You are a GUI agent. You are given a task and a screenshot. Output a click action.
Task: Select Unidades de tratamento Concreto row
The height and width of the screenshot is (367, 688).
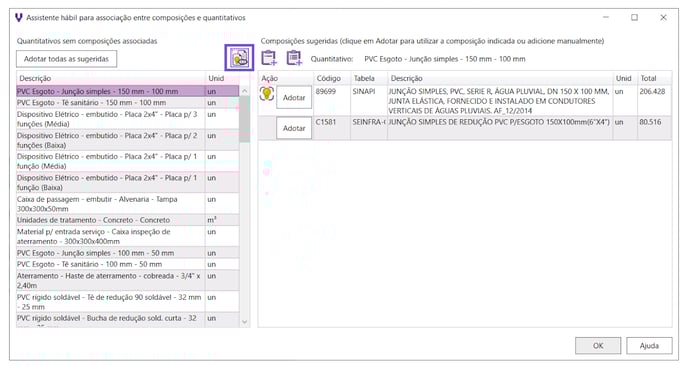128,220
